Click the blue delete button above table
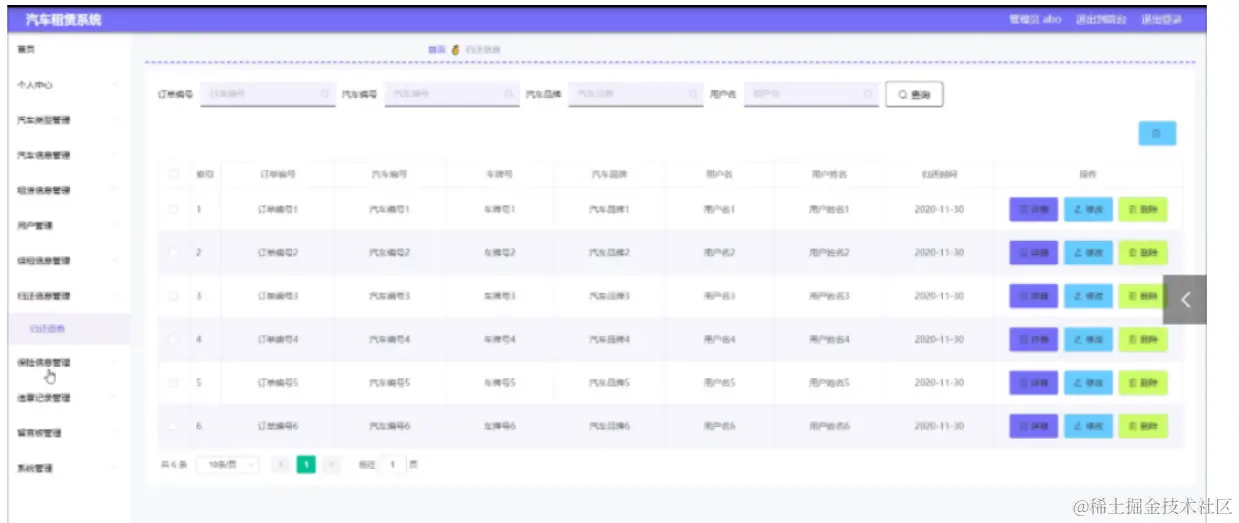 point(1157,133)
